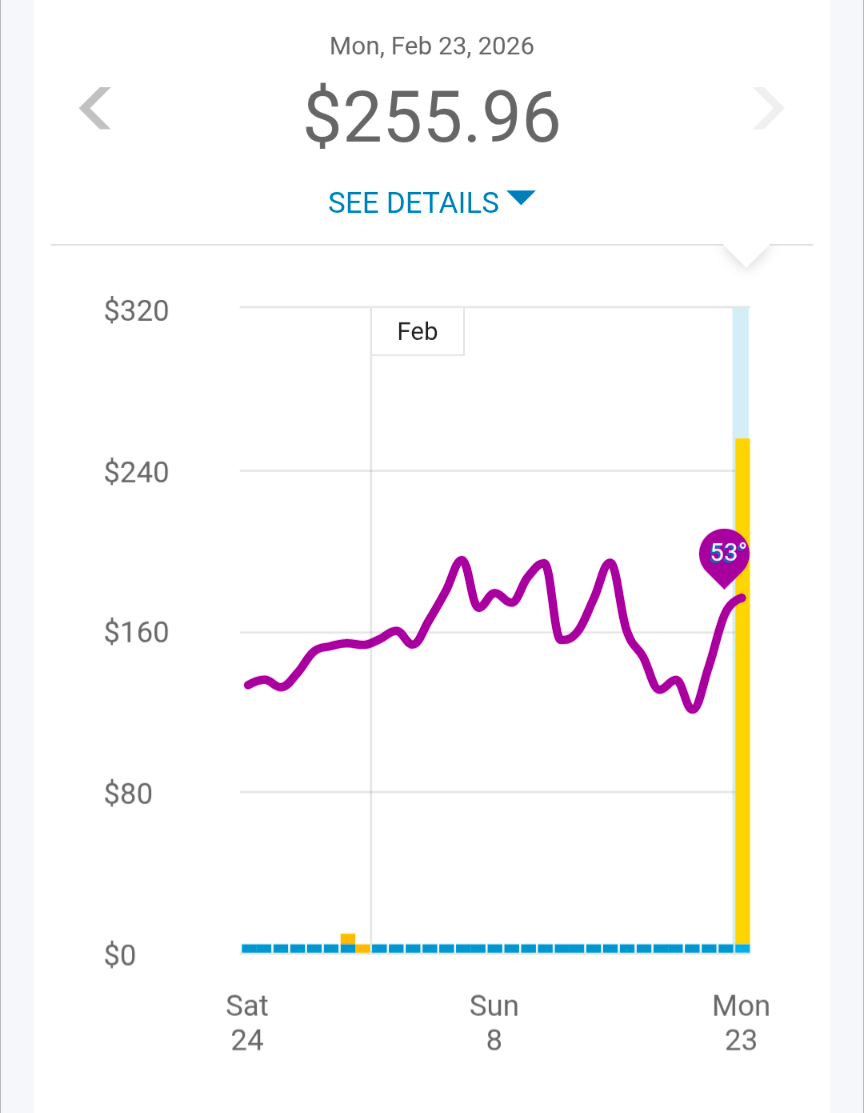The height and width of the screenshot is (1113, 864).
Task: Click the $160 y-axis label
Action: pyautogui.click(x=136, y=633)
